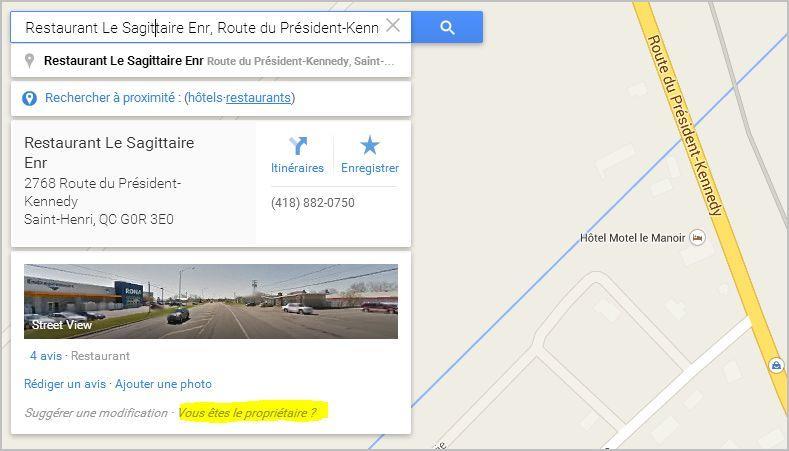Click the blue shopping marker on the road

point(776,365)
